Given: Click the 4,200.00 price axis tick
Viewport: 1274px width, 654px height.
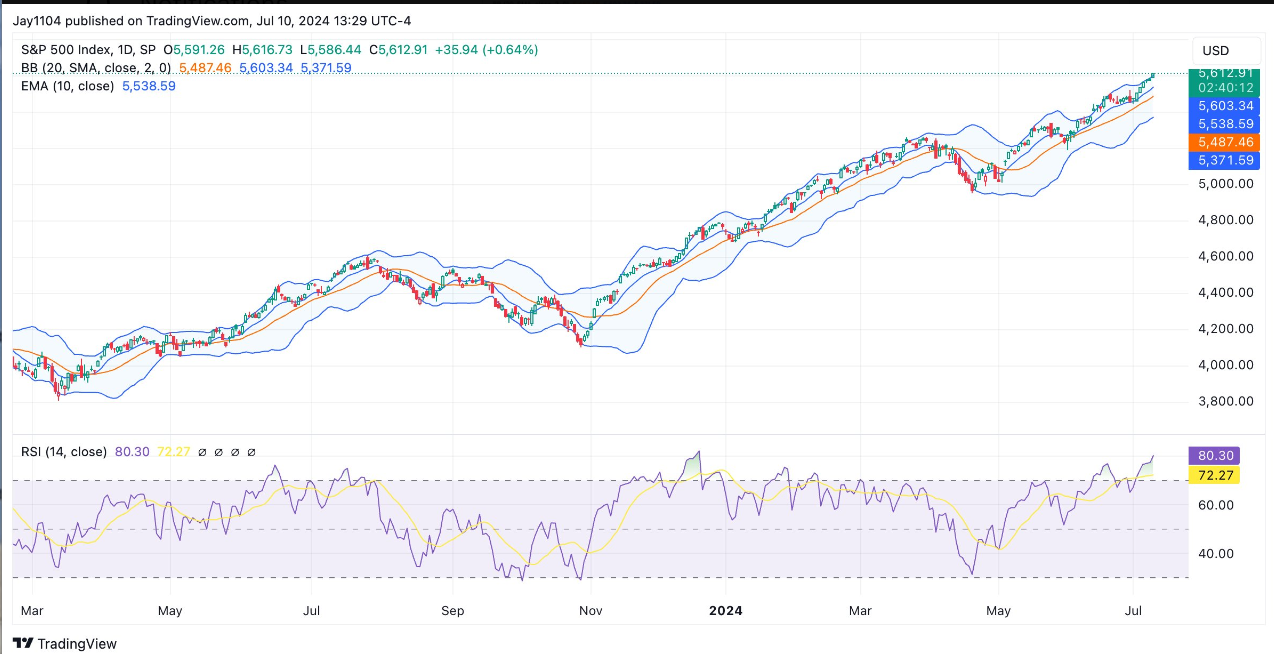Looking at the screenshot, I should coord(1224,328).
